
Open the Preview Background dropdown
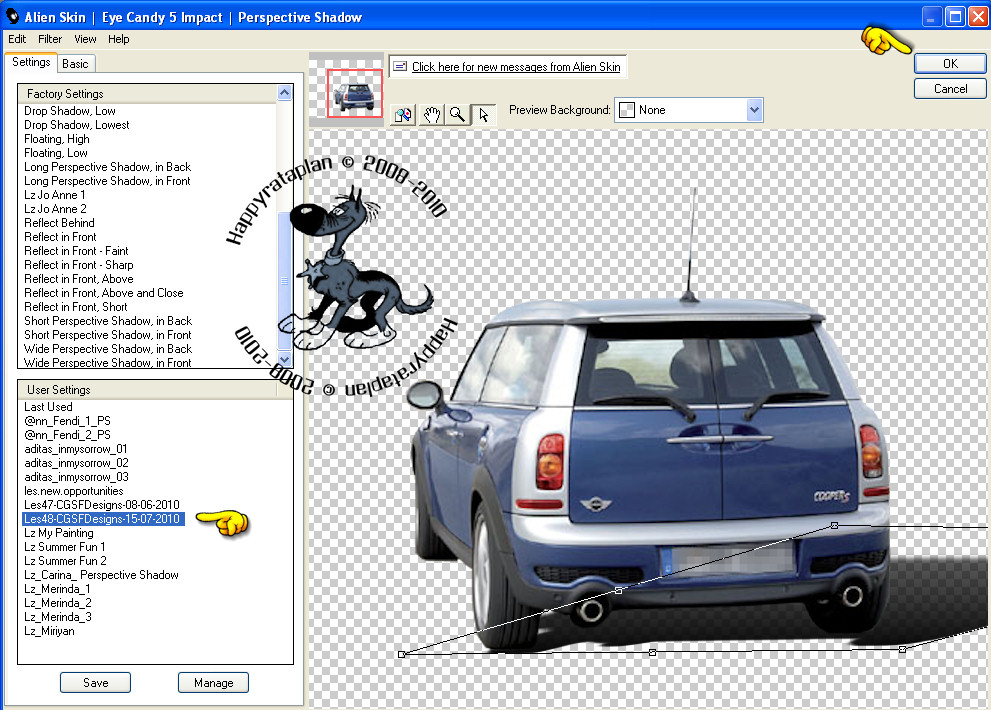[x=754, y=110]
